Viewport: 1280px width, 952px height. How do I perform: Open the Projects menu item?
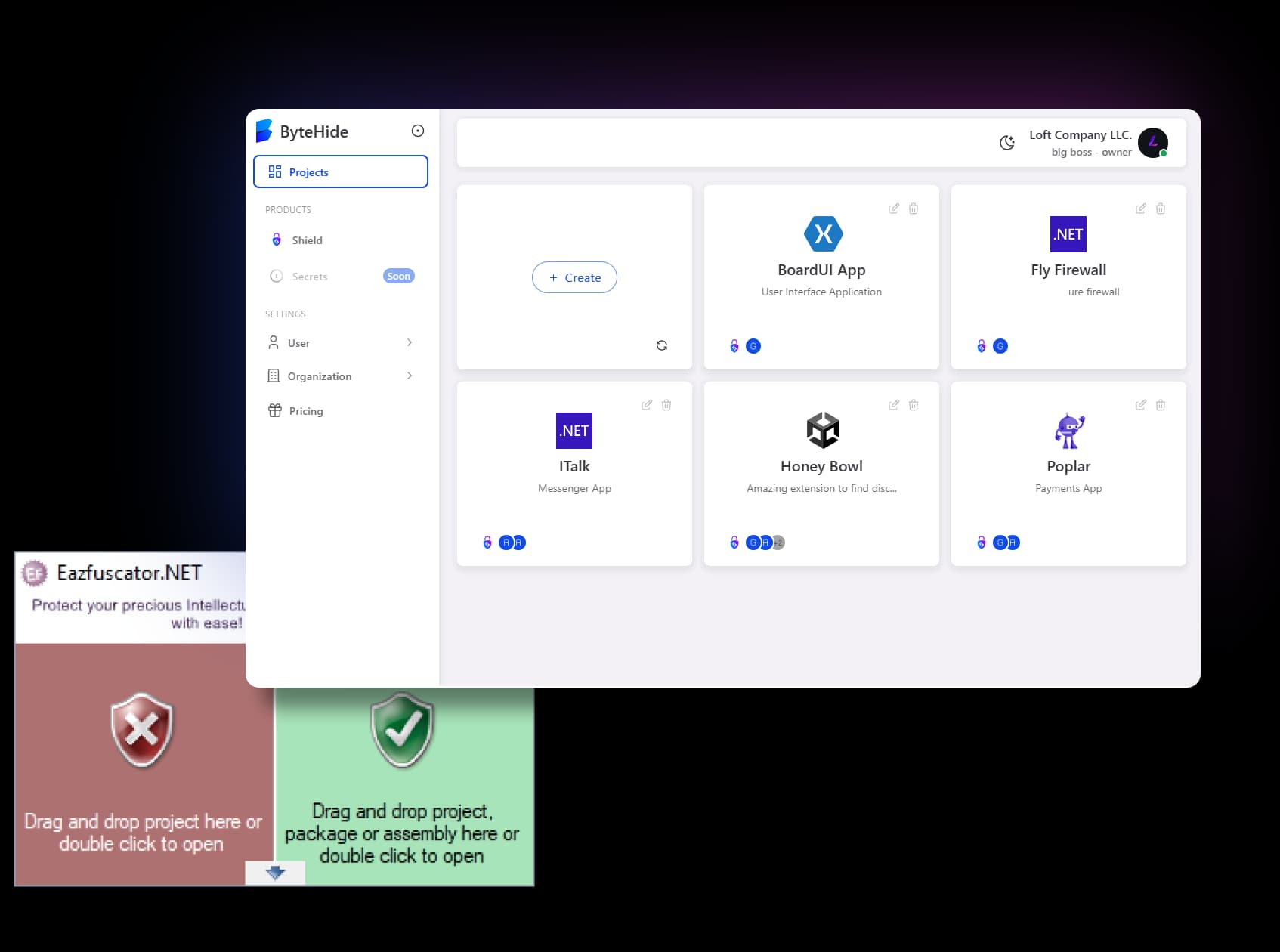[x=341, y=172]
